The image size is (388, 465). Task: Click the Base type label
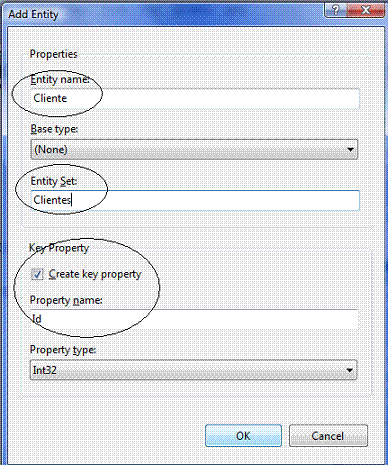54,129
